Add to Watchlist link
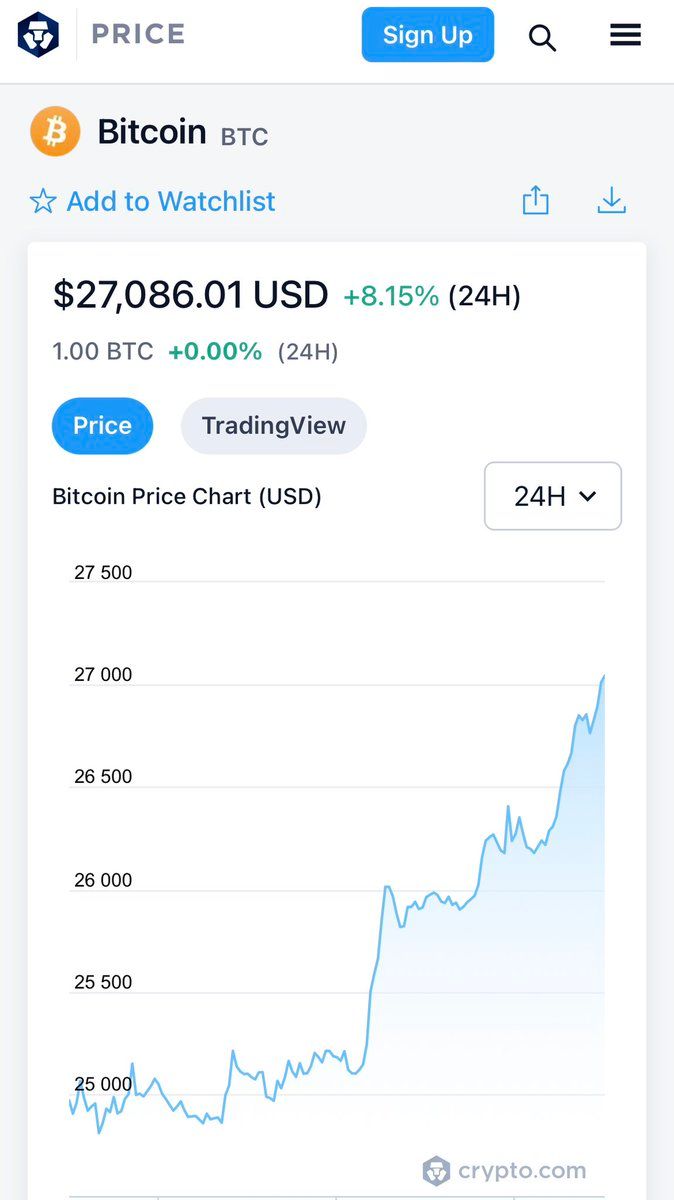Screen dimensions: 674x1200 [171, 202]
